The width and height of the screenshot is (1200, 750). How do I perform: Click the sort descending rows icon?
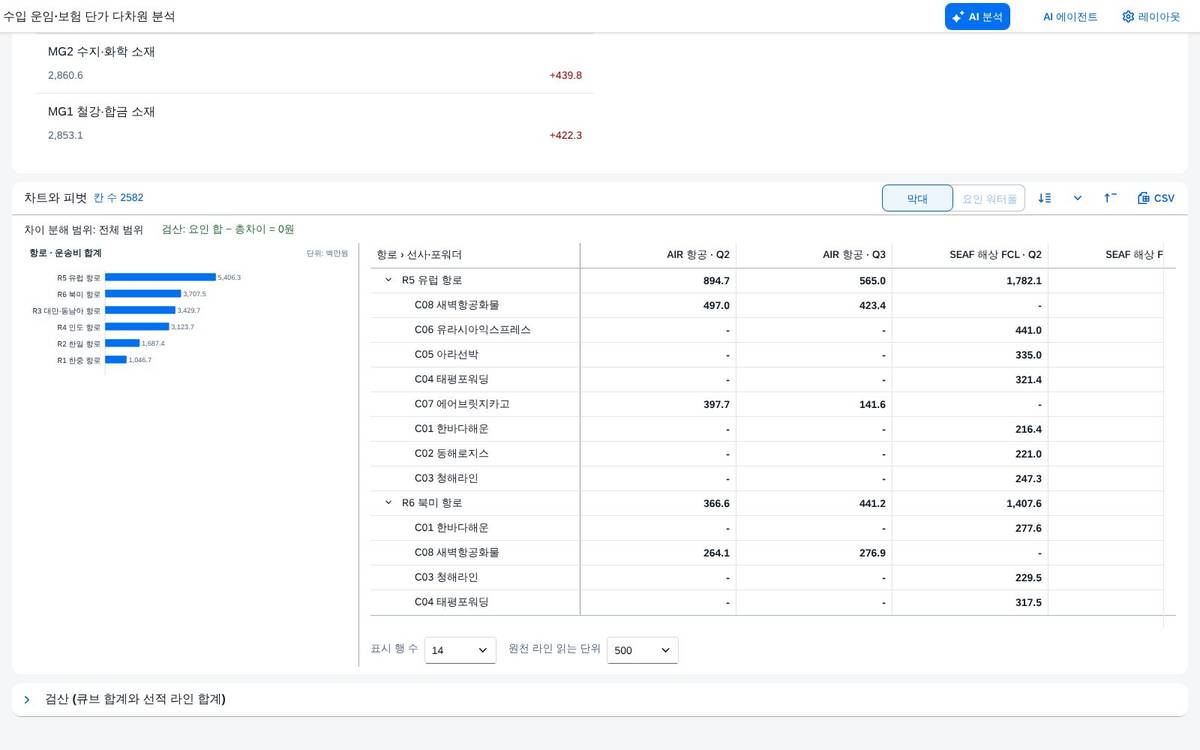coord(1045,198)
